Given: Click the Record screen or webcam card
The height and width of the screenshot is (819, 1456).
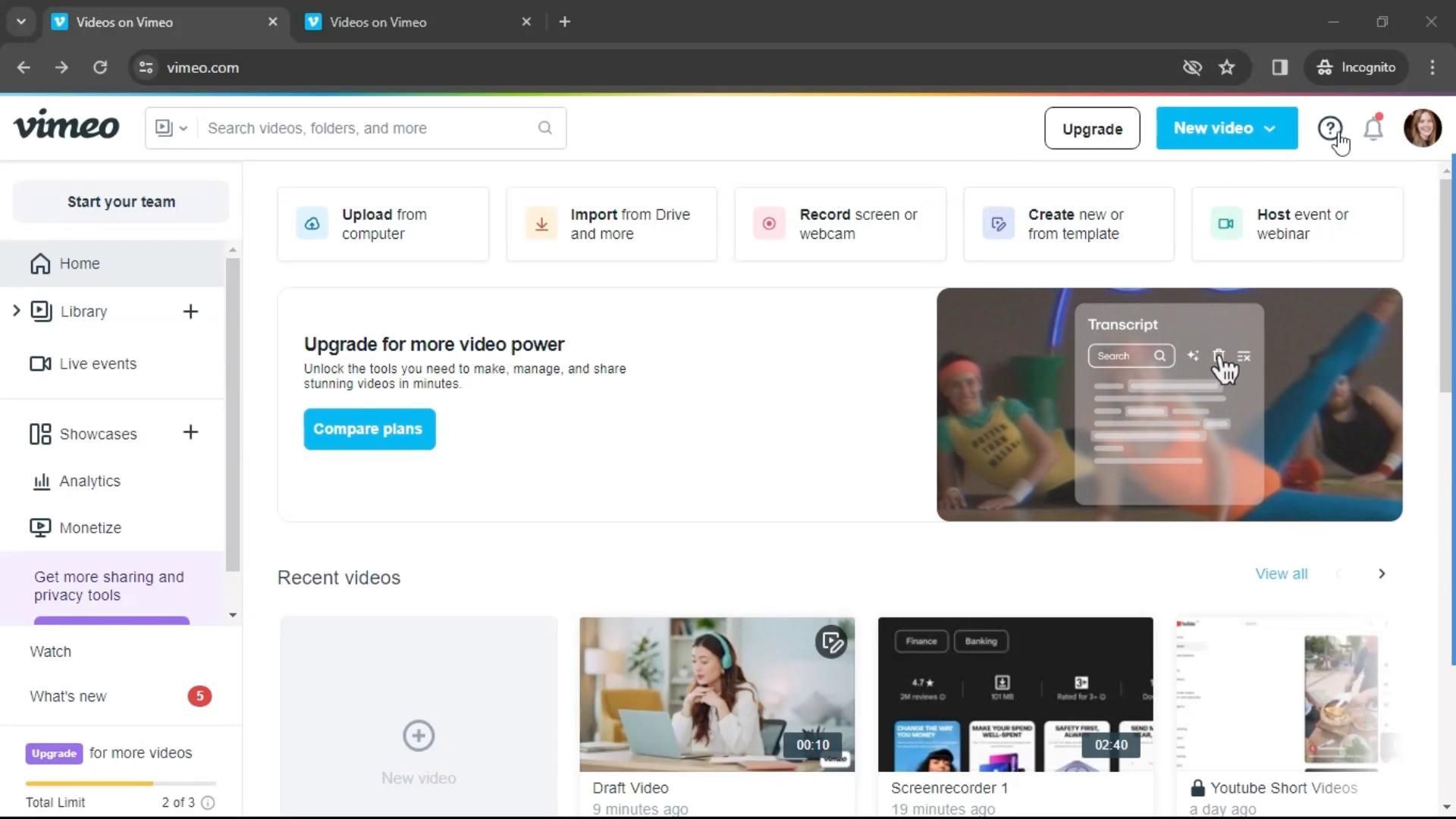Looking at the screenshot, I should coord(839,224).
